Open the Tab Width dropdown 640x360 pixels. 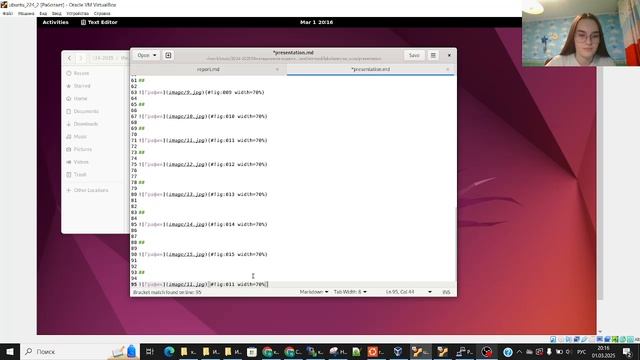tap(350, 292)
